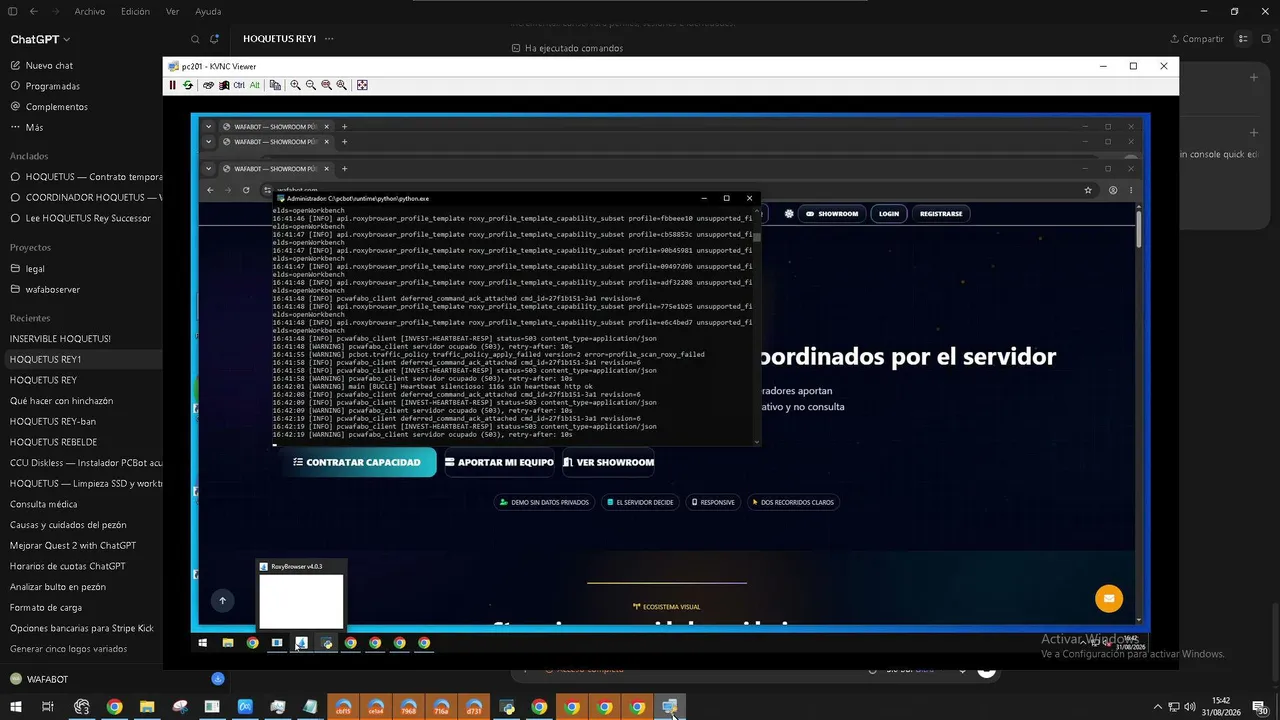Select recent chat INSERVIBLE HOQUETUS!
The height and width of the screenshot is (720, 1280).
tap(82, 339)
